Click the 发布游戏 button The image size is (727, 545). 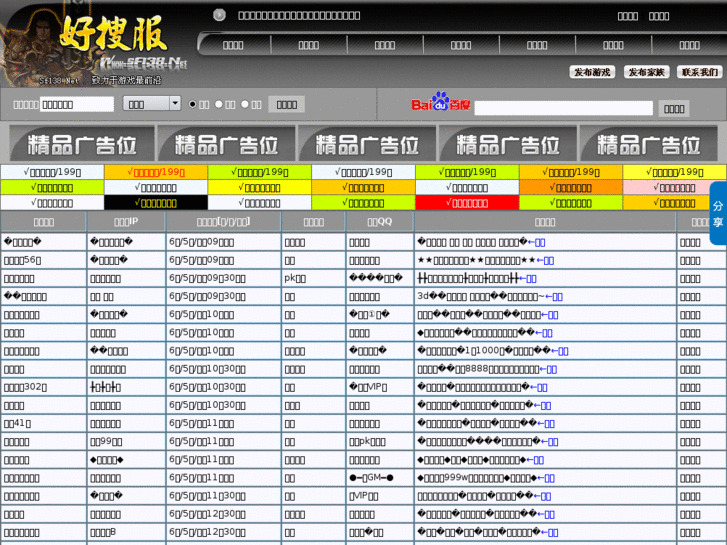click(x=593, y=72)
